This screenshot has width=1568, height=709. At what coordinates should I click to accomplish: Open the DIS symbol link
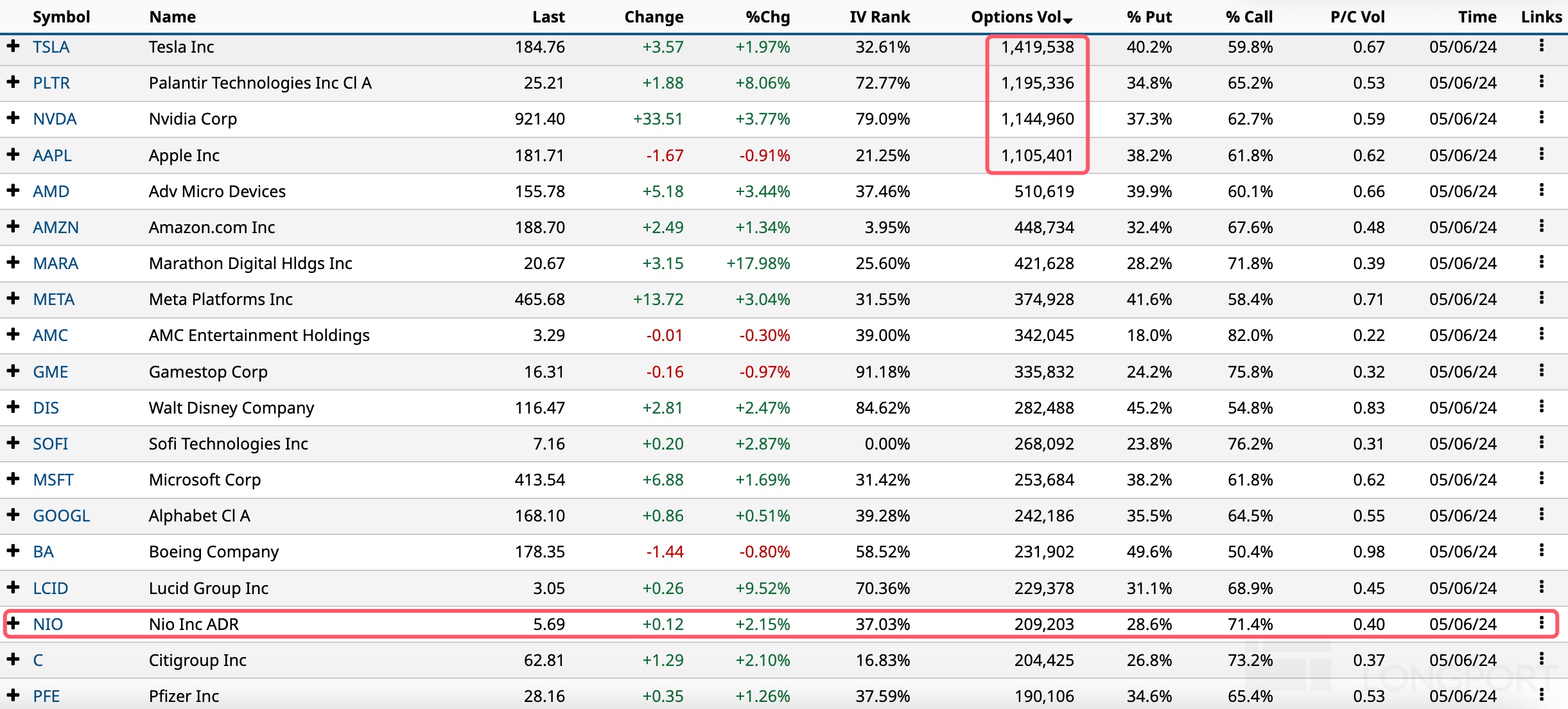46,408
